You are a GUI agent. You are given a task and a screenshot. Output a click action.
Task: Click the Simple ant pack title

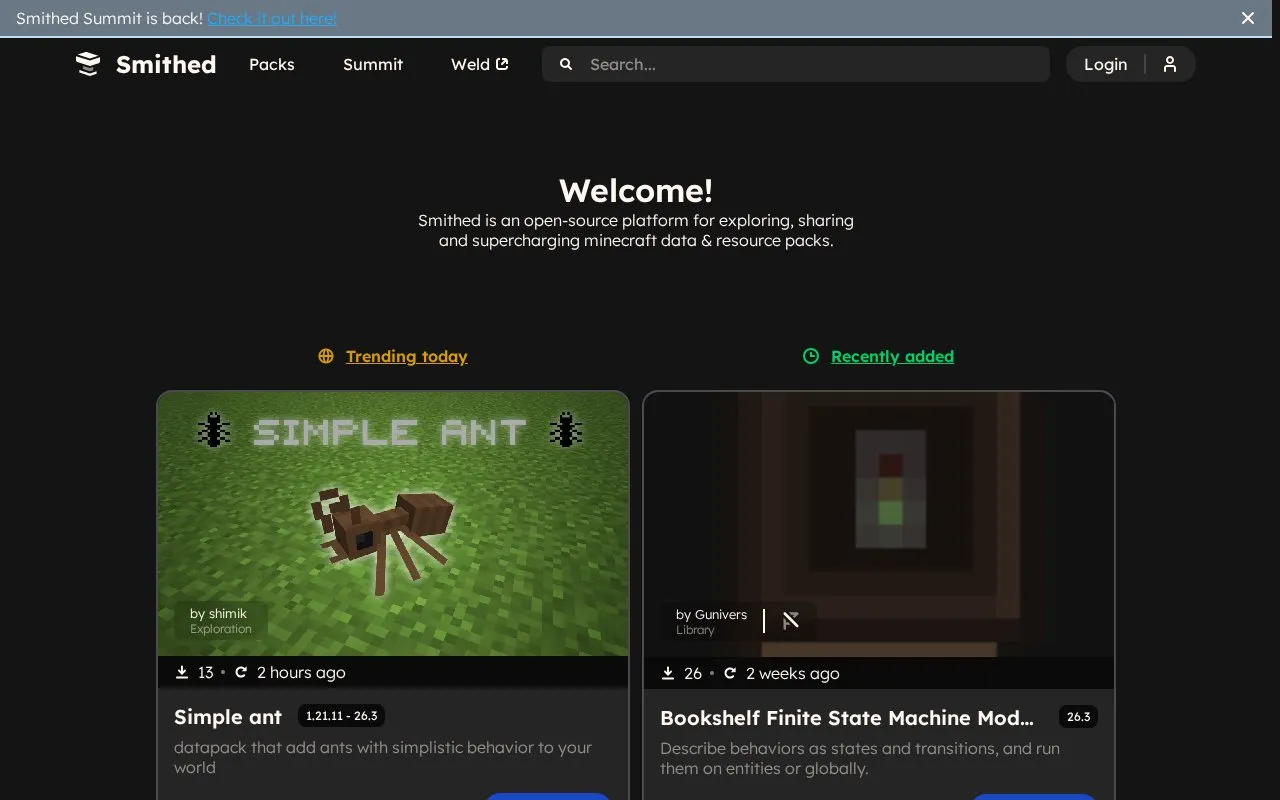228,717
